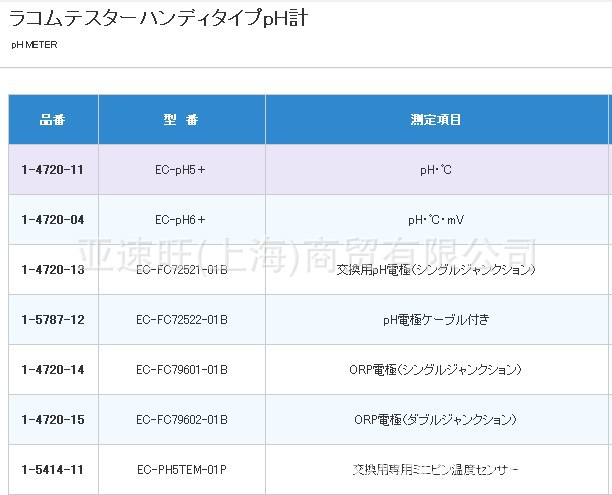The height and width of the screenshot is (495, 612).
Task: Select product number 1-4720-04
Action: coord(53,220)
